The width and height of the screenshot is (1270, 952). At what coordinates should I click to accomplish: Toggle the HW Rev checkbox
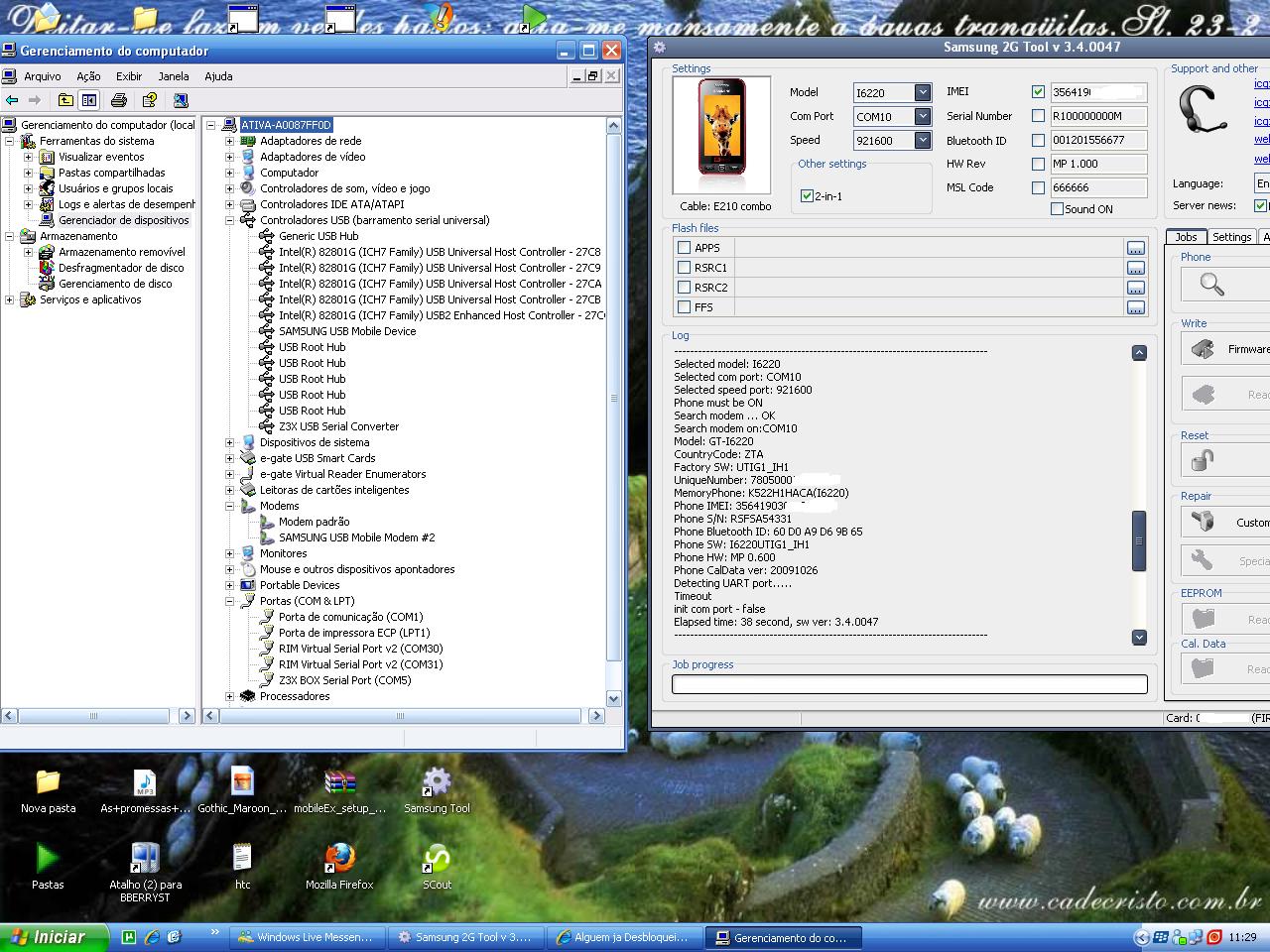tap(1038, 164)
